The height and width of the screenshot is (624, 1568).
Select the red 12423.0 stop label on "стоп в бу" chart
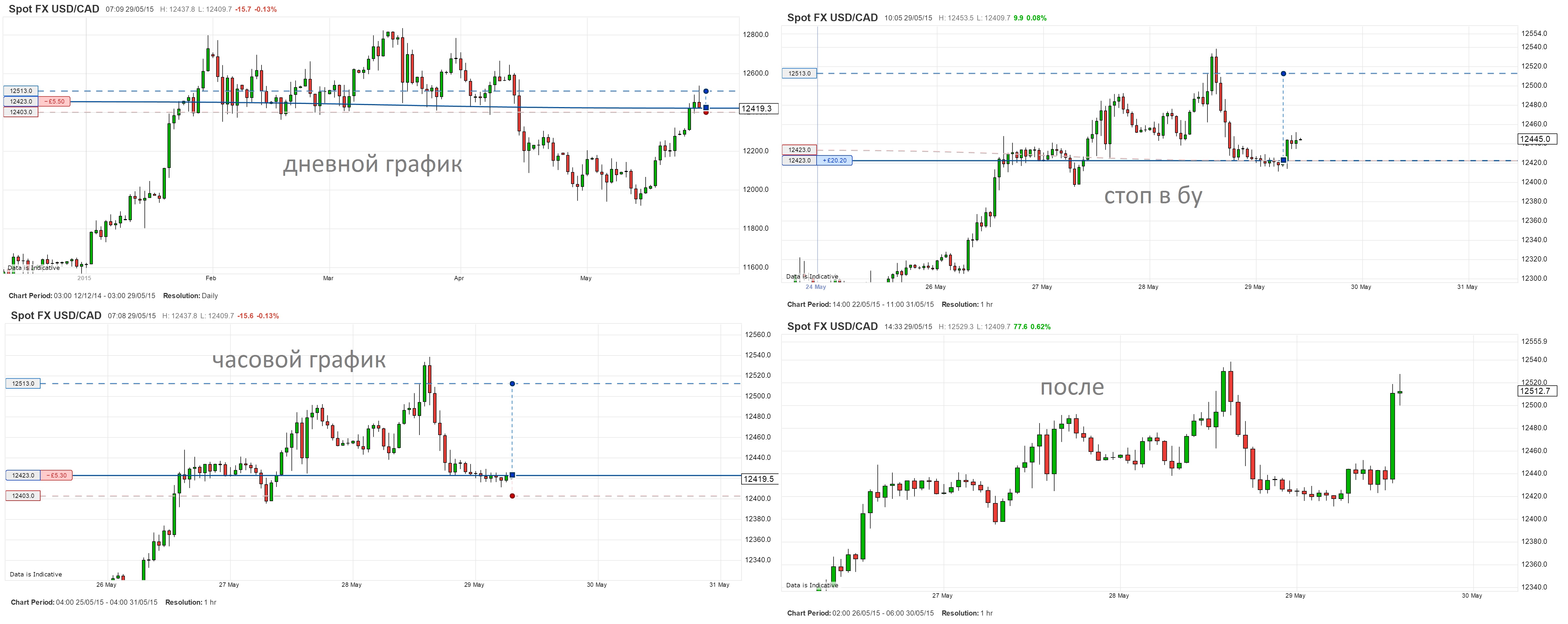799,150
